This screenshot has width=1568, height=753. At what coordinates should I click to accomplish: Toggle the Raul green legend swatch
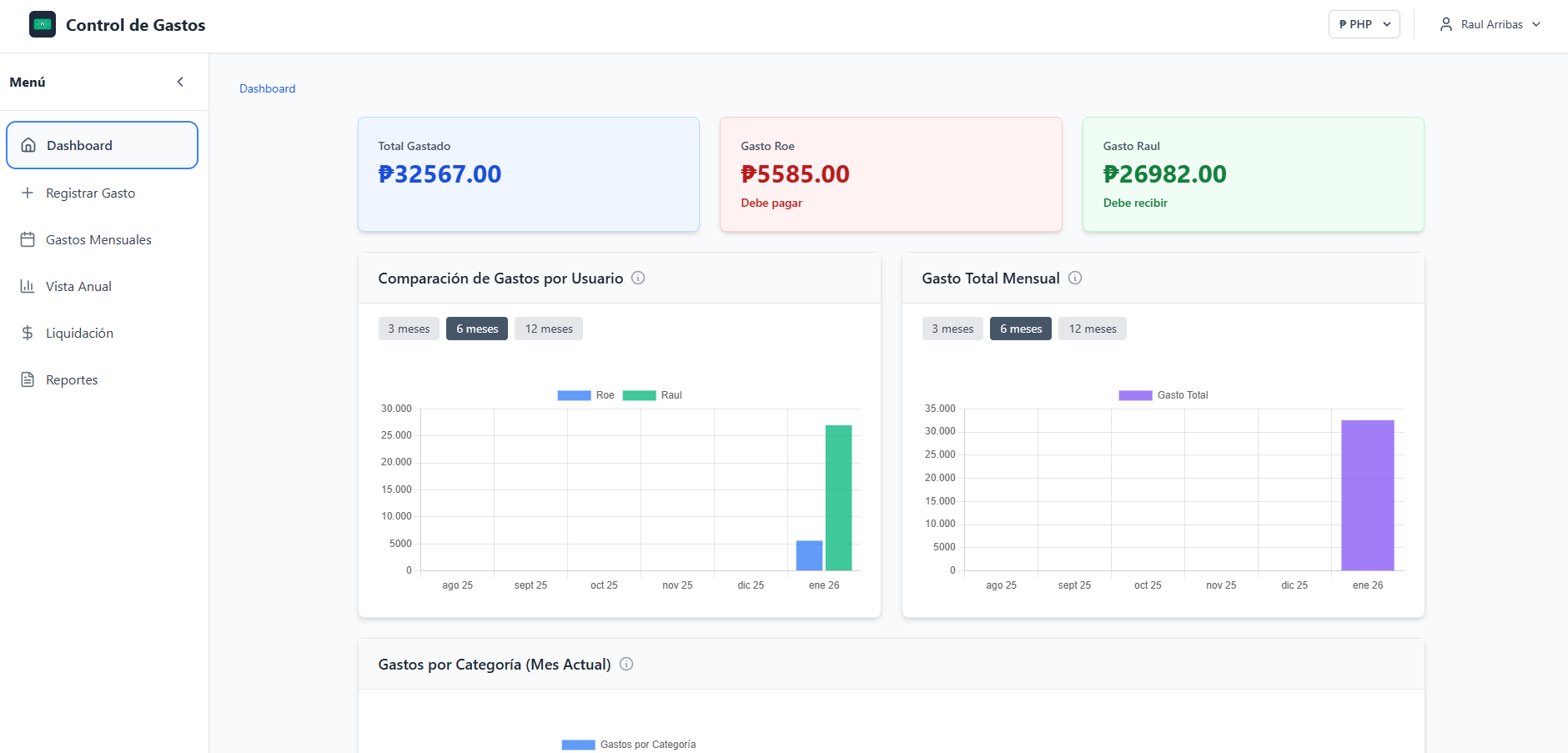pos(639,395)
